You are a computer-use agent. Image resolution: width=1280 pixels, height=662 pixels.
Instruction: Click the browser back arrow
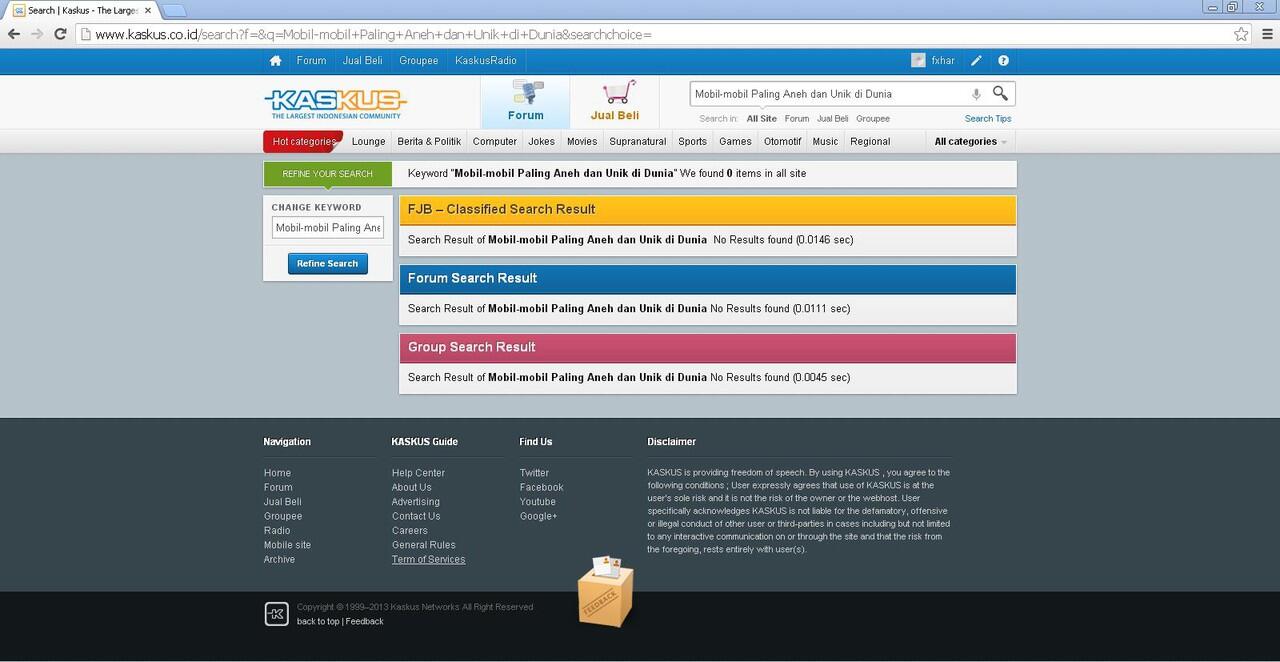(x=14, y=34)
